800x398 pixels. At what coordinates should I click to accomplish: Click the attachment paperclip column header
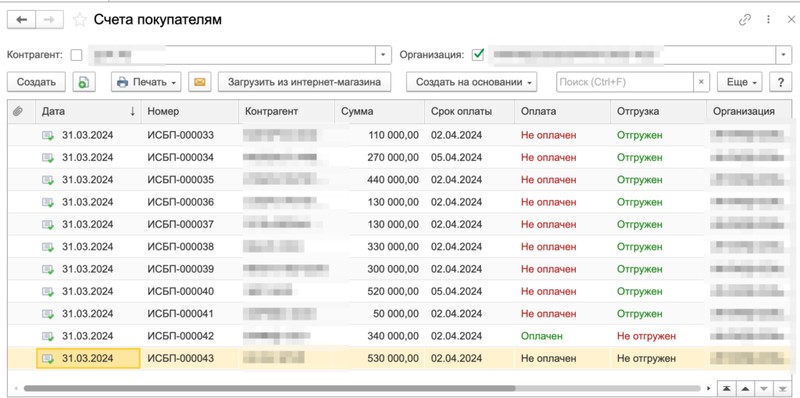(x=17, y=111)
